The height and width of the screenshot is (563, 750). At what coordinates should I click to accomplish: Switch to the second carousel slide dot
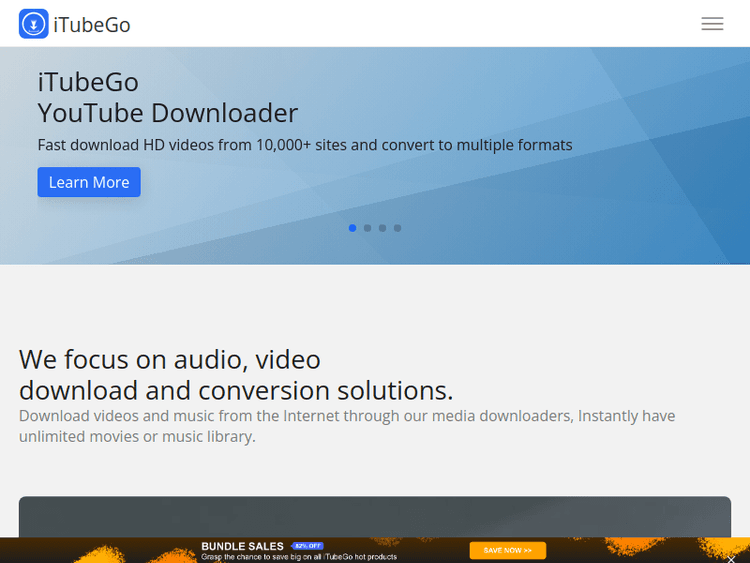pyautogui.click(x=367, y=228)
